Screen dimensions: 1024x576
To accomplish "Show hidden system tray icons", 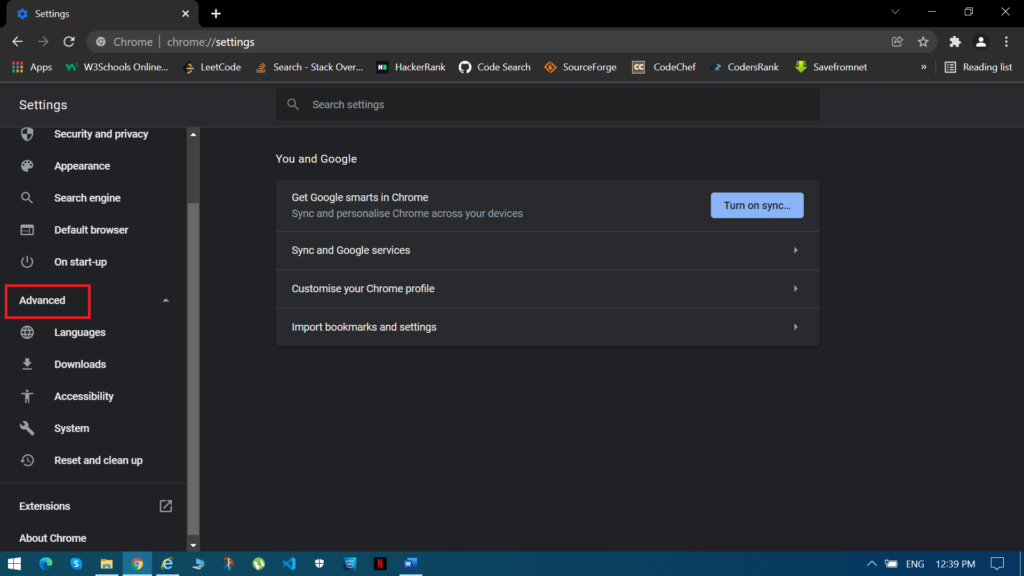I will click(871, 563).
